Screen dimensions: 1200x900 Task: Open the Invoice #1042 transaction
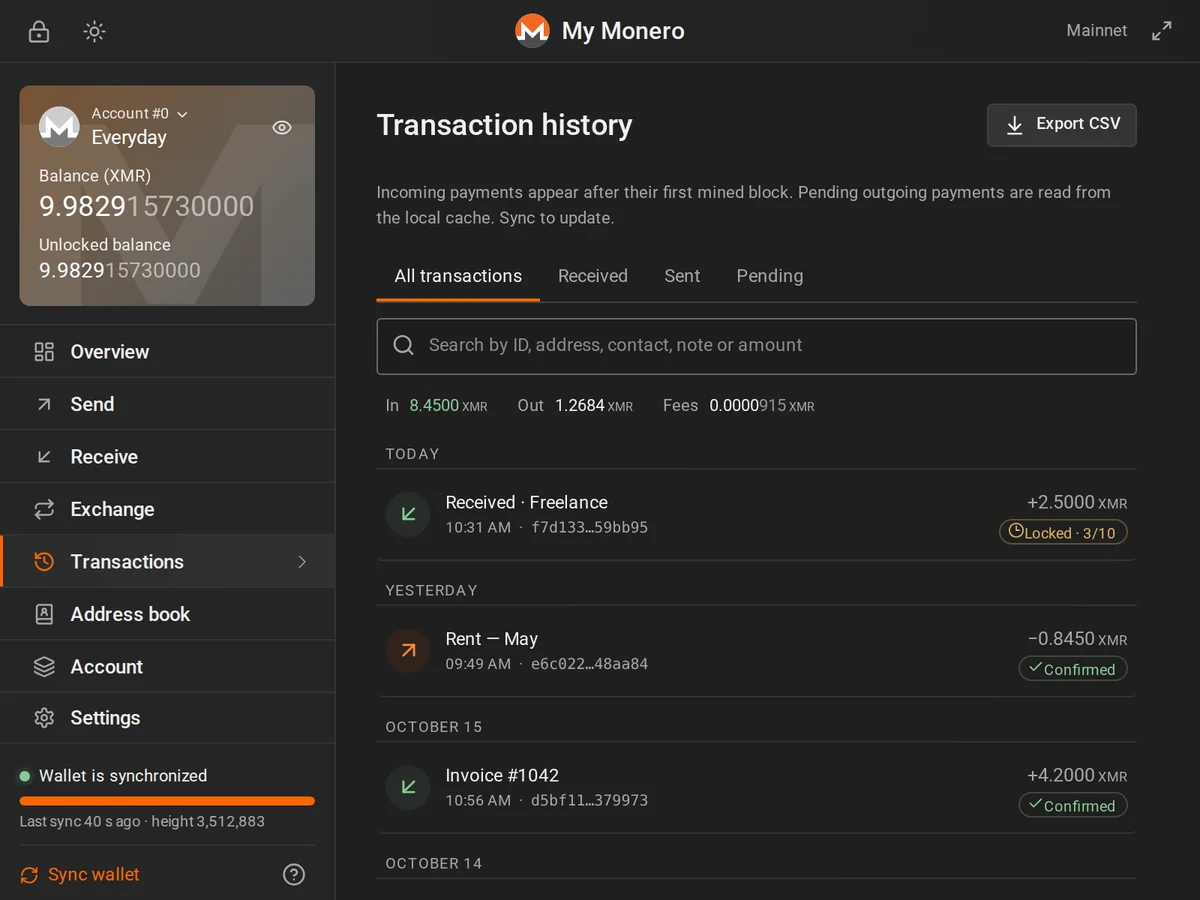[757, 788]
